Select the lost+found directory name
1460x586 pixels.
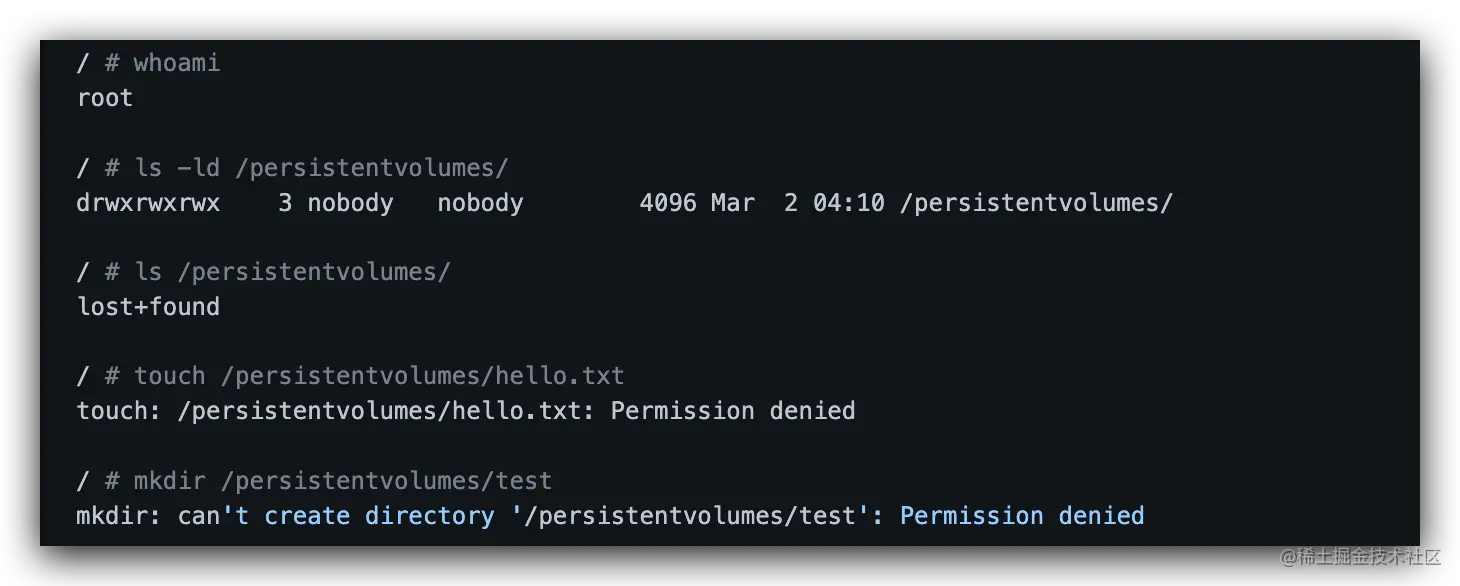pyautogui.click(x=148, y=307)
